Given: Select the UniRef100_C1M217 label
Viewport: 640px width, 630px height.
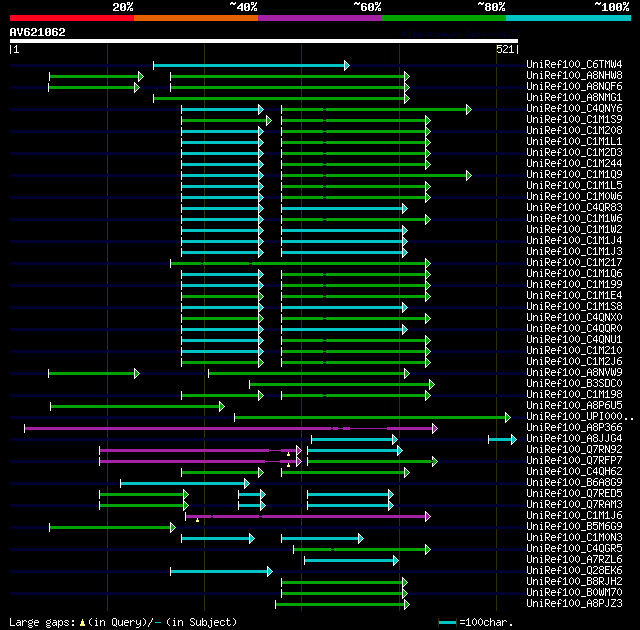Looking at the screenshot, I should click(x=574, y=263).
